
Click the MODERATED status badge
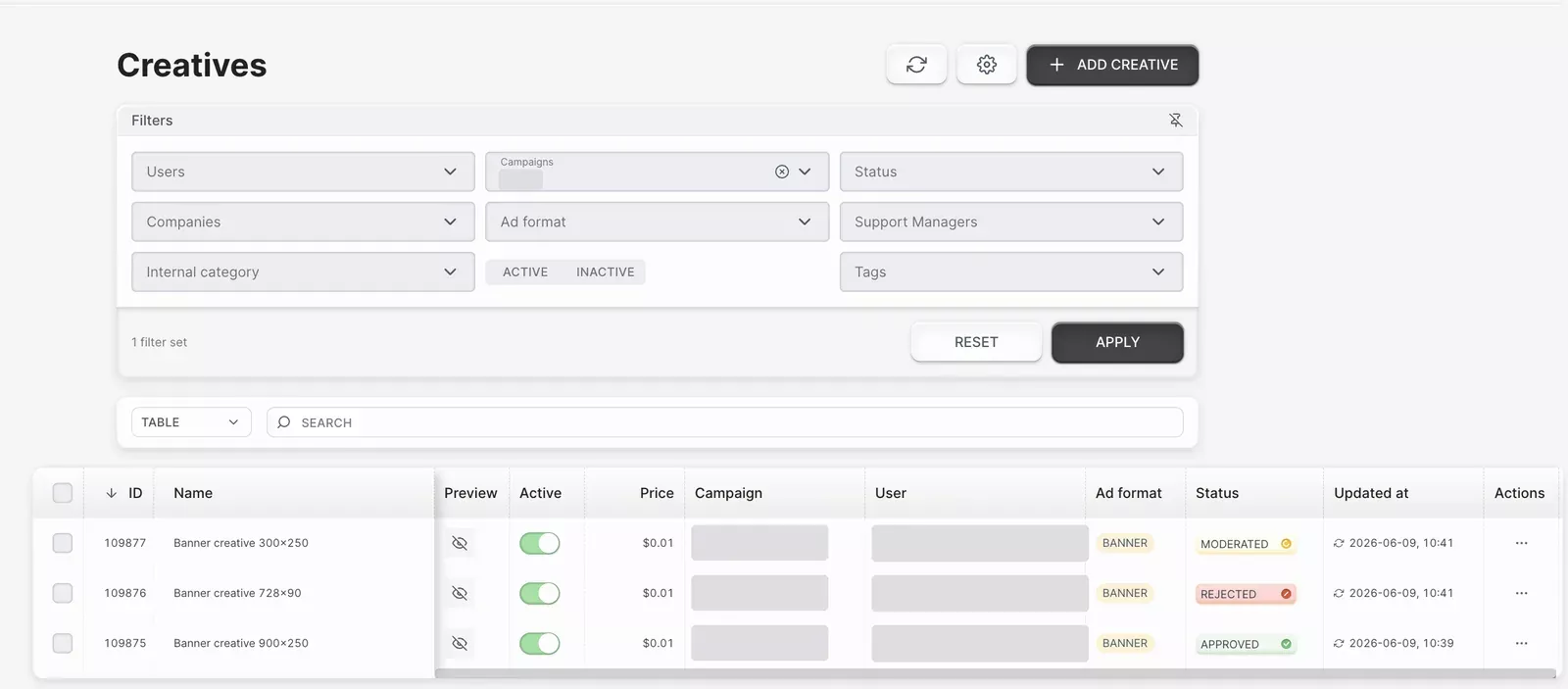tap(1246, 544)
